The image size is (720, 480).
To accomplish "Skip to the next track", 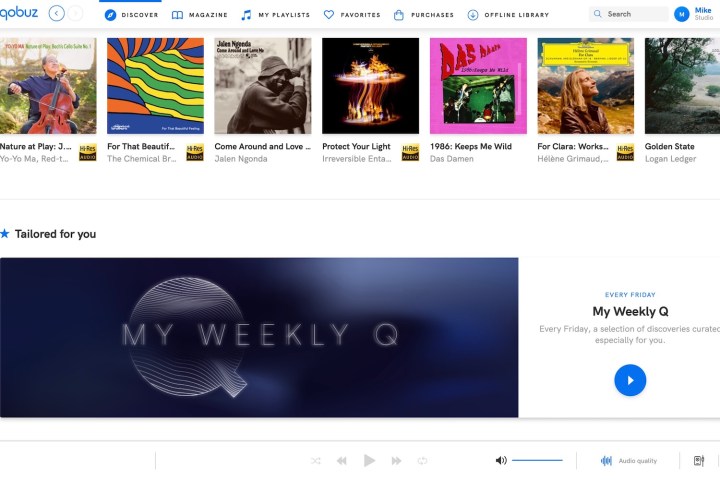I will (396, 461).
